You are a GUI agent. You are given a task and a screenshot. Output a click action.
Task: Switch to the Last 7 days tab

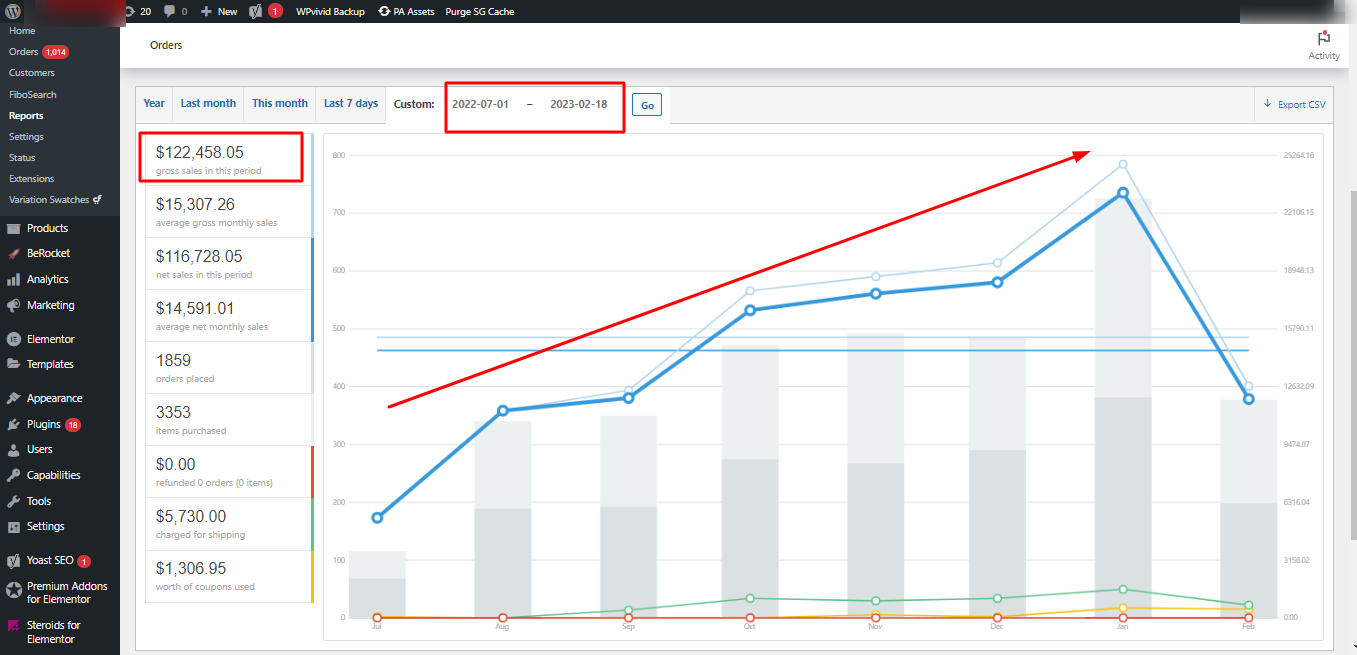tap(351, 104)
